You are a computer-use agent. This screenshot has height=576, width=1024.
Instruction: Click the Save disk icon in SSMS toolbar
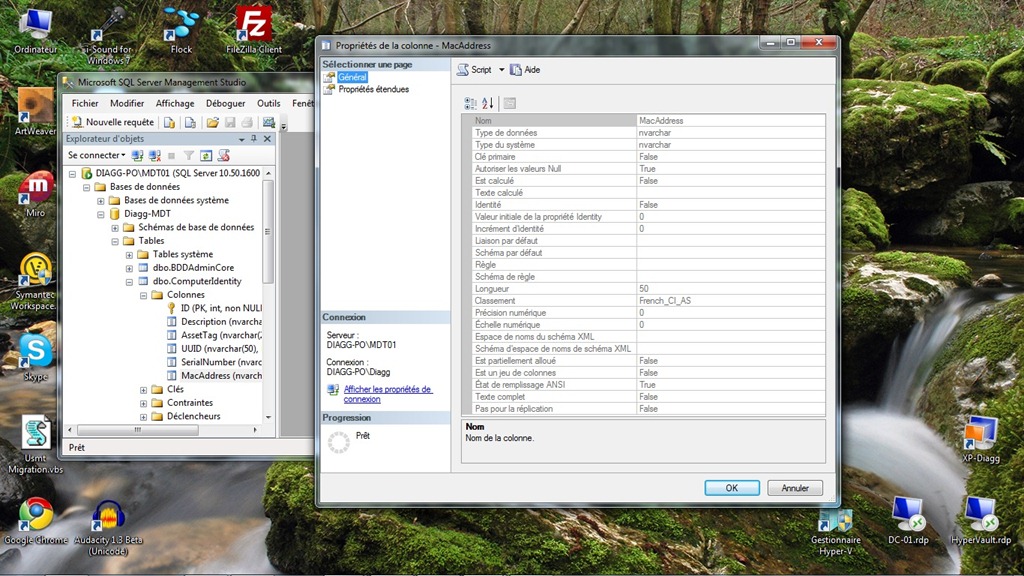[x=230, y=122]
